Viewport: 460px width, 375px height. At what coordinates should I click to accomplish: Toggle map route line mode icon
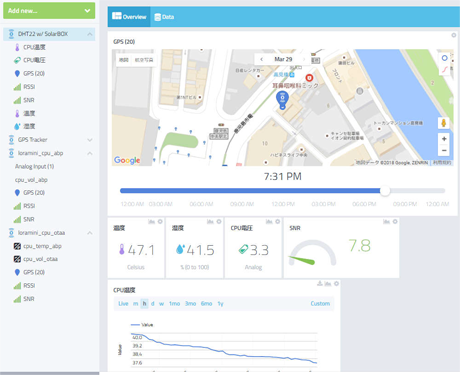pyautogui.click(x=444, y=69)
